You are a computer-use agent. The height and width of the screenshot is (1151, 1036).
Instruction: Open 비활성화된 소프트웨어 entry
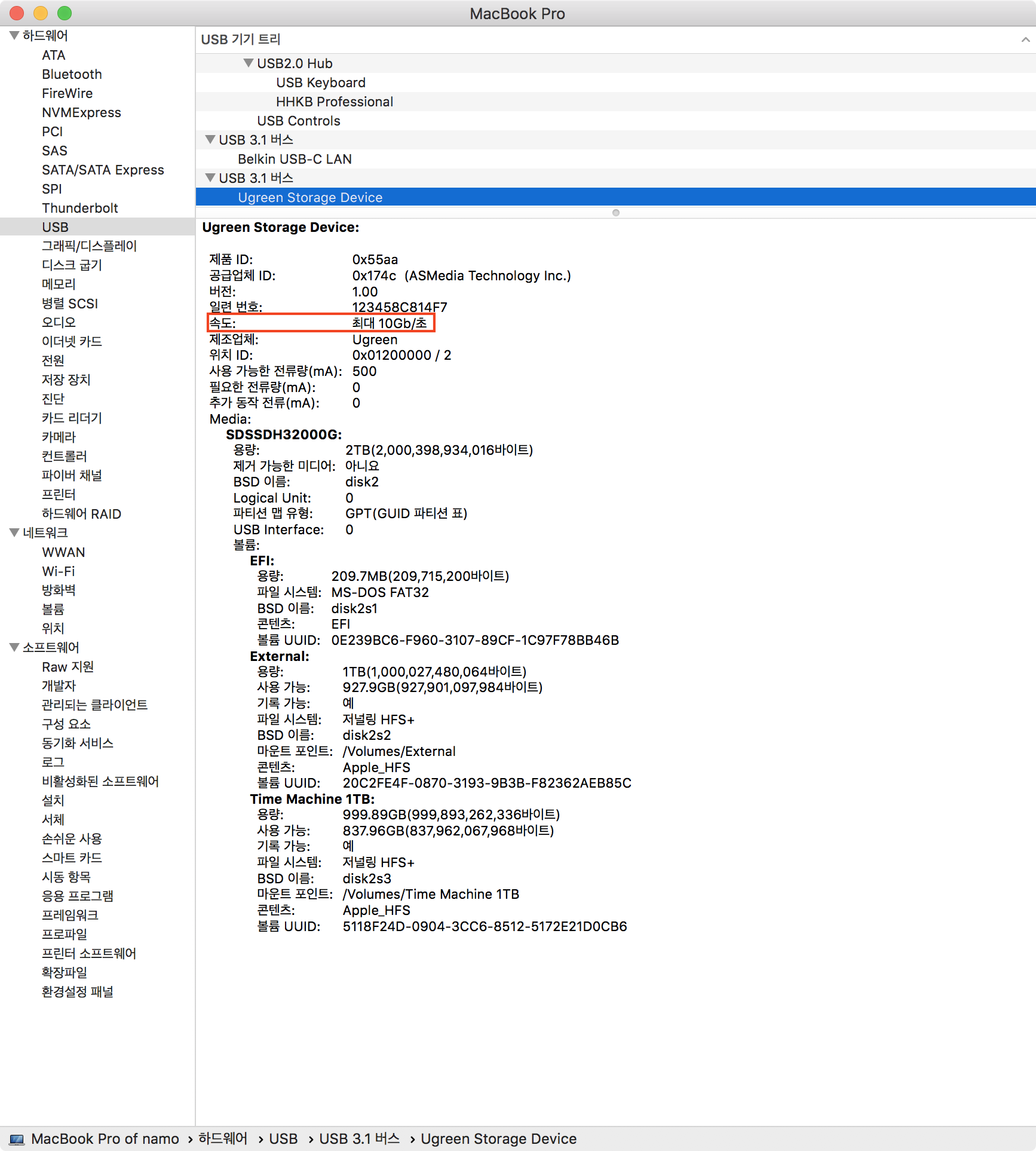(x=100, y=782)
